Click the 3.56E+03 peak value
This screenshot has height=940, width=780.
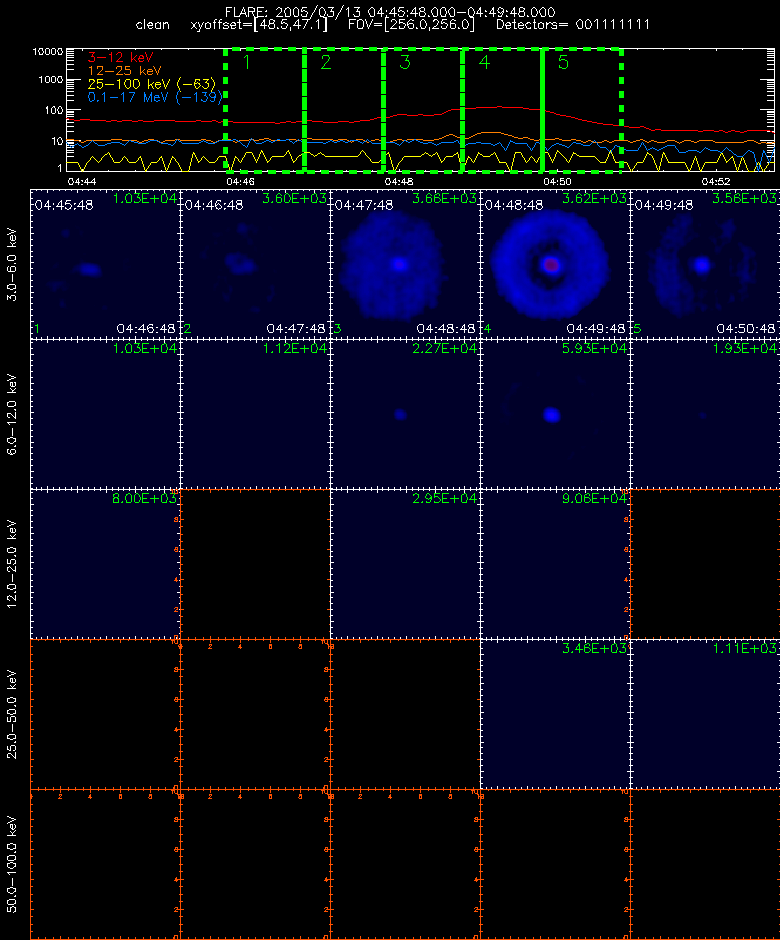click(x=745, y=198)
